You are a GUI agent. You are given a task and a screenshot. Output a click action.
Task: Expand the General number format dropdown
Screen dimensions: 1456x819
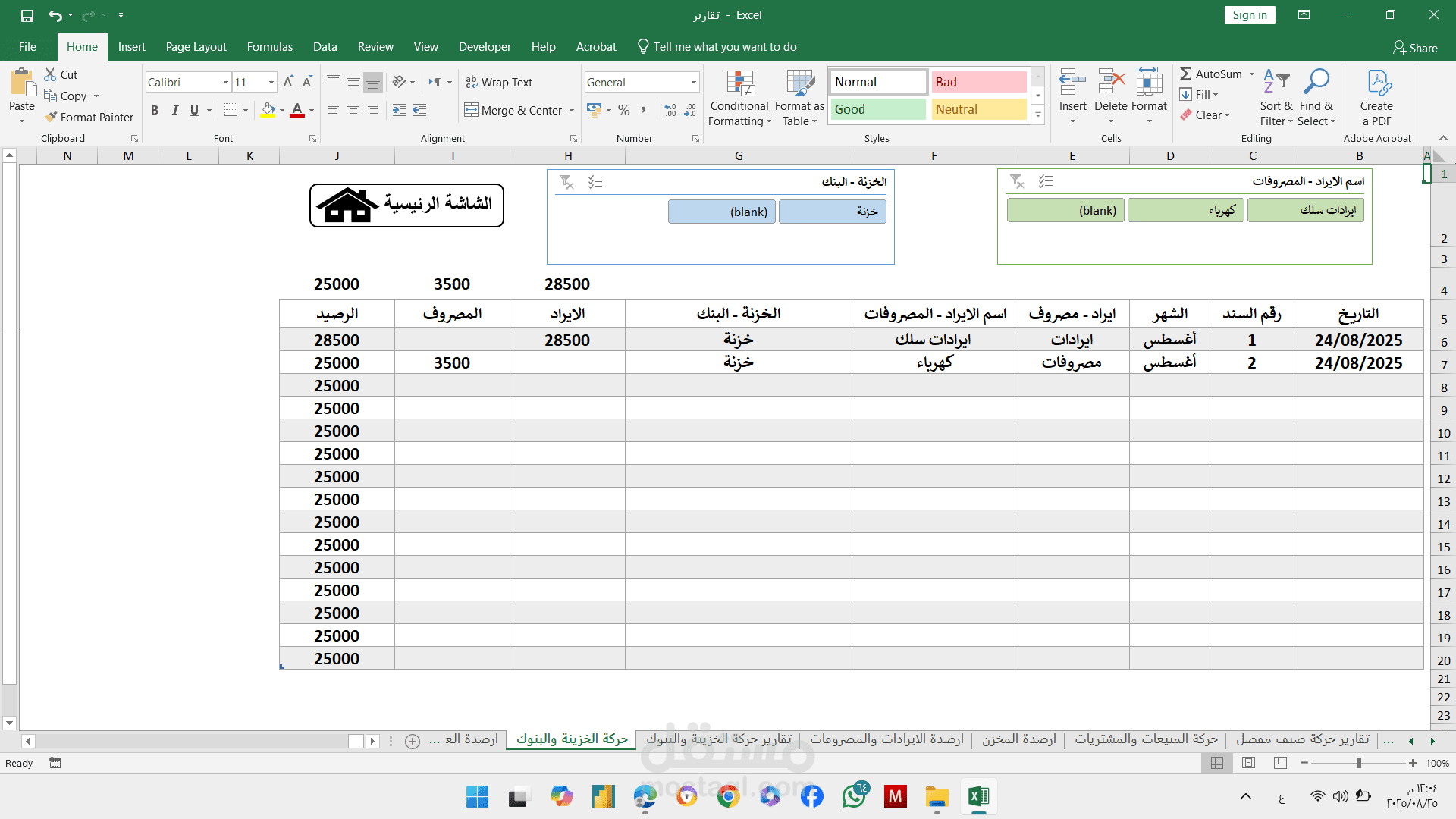tap(693, 82)
